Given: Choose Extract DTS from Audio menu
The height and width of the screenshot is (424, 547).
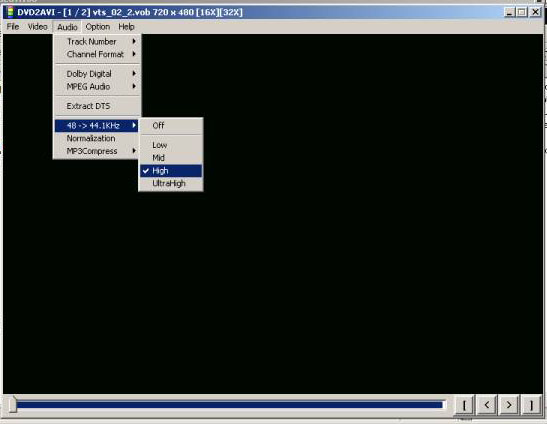Looking at the screenshot, I should tap(97, 106).
